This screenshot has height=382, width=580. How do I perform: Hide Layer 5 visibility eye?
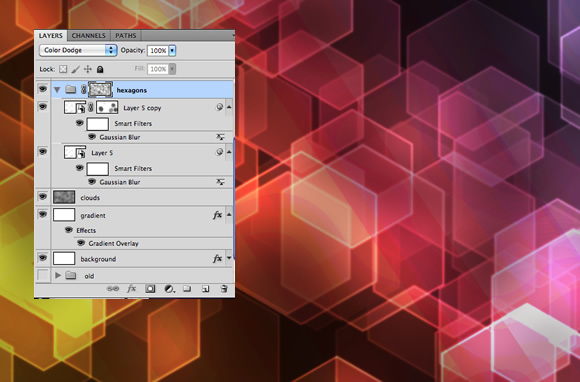[x=43, y=152]
